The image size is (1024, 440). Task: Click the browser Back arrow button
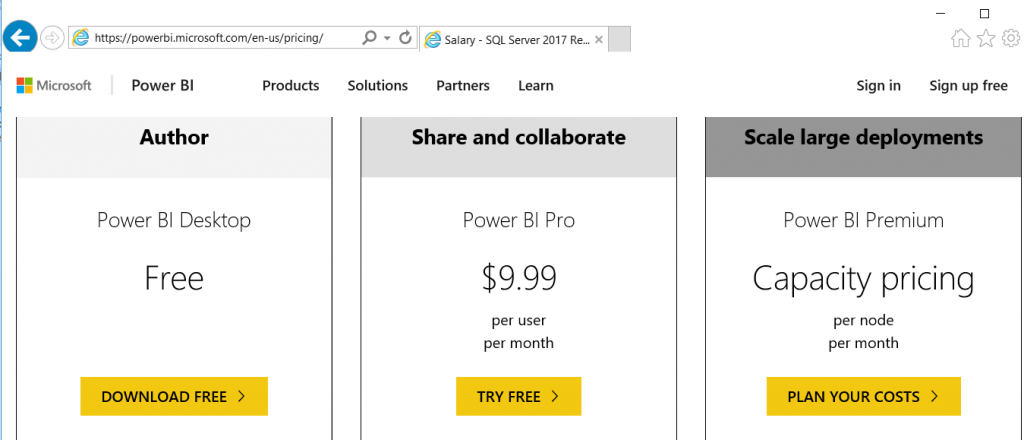tap(21, 38)
